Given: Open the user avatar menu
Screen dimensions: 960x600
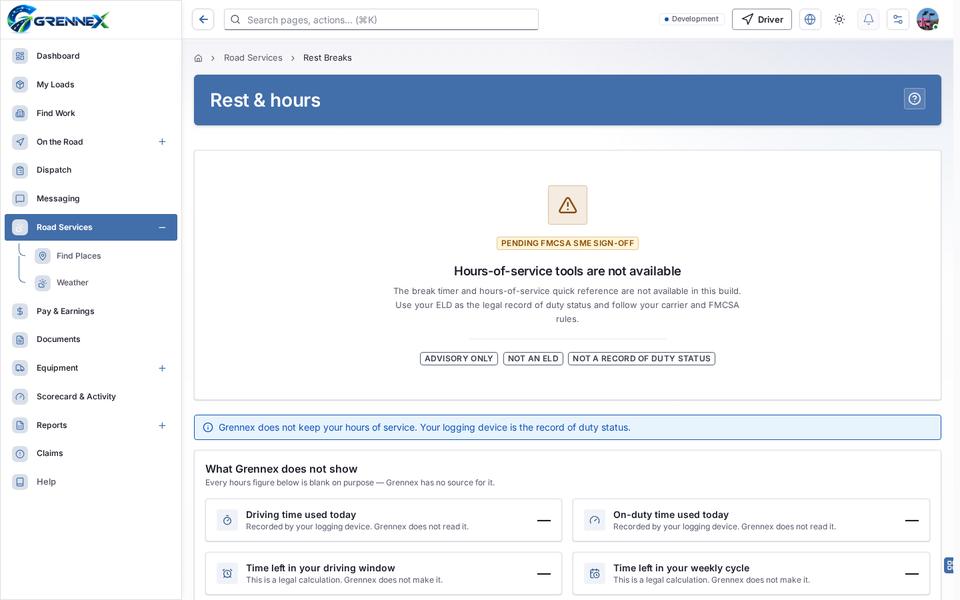Looking at the screenshot, I should point(928,20).
